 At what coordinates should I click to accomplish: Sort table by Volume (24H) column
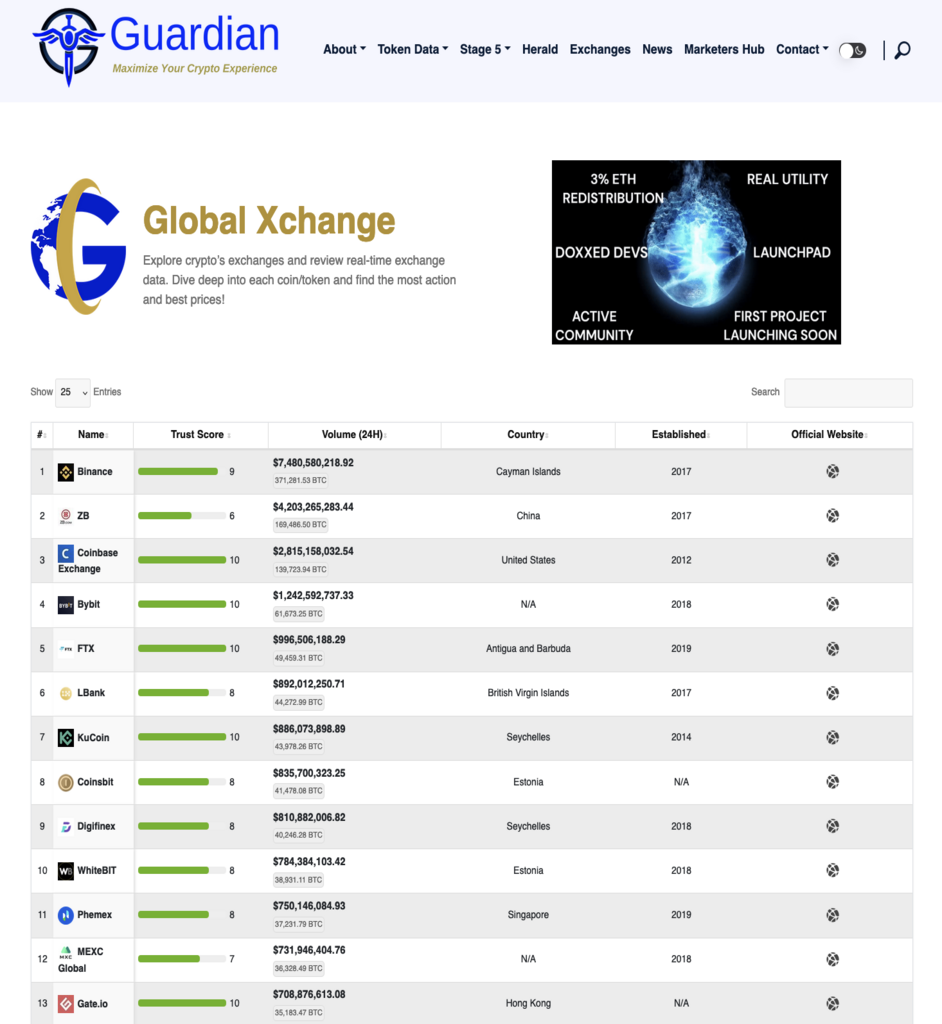pyautogui.click(x=354, y=435)
